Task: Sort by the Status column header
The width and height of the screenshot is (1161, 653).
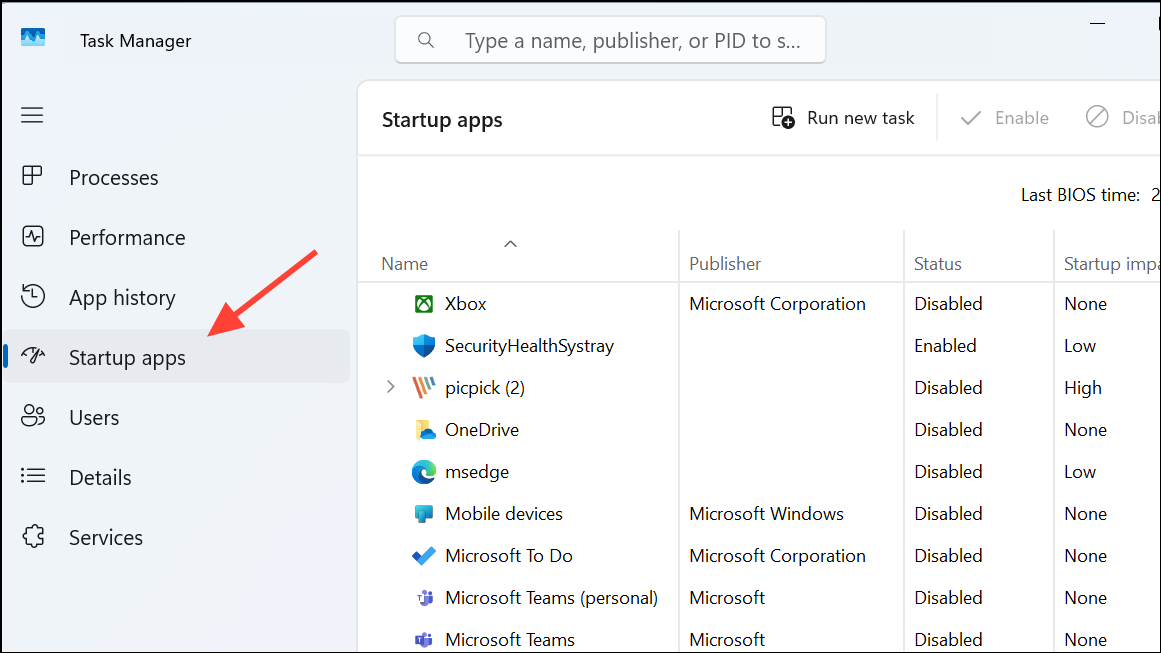Action: (x=937, y=264)
